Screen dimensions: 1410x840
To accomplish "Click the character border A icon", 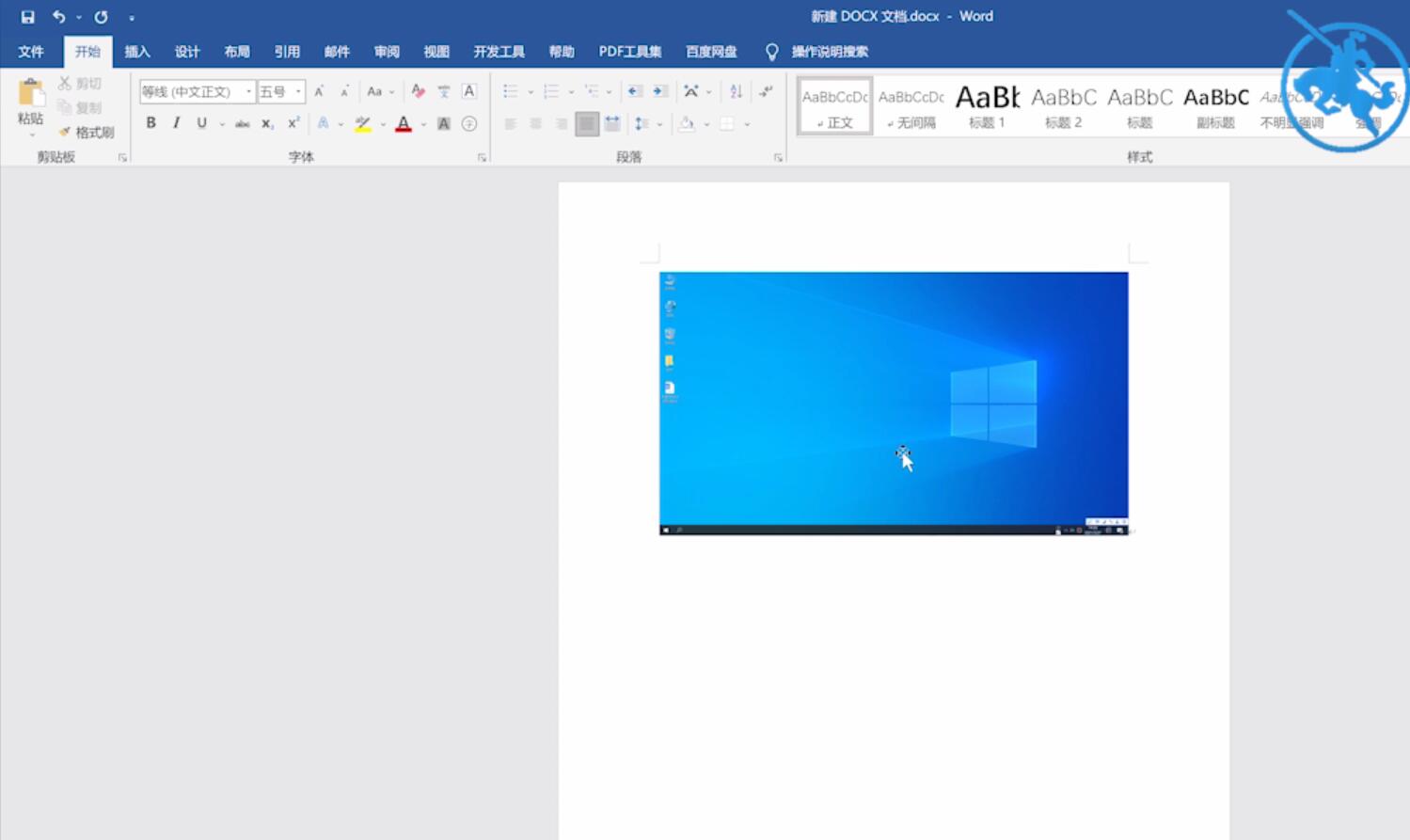I will [x=469, y=91].
